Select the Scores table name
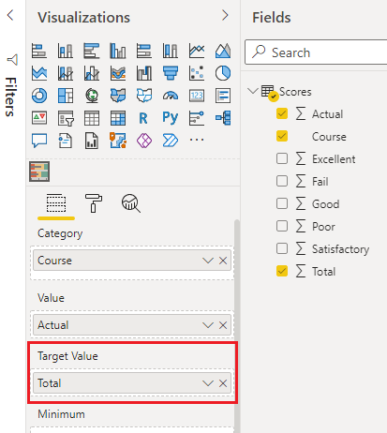 tap(295, 92)
